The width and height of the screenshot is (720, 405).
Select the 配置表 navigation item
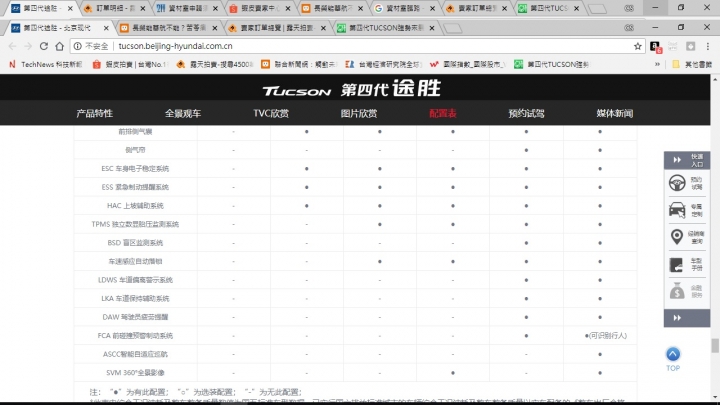coord(443,113)
